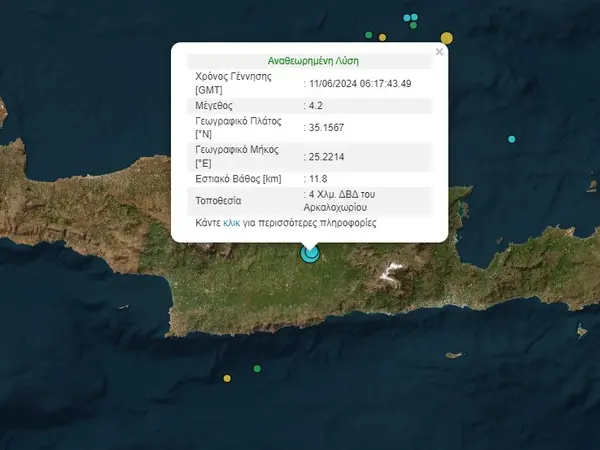Click the latitude value 35.1567

[x=326, y=127]
